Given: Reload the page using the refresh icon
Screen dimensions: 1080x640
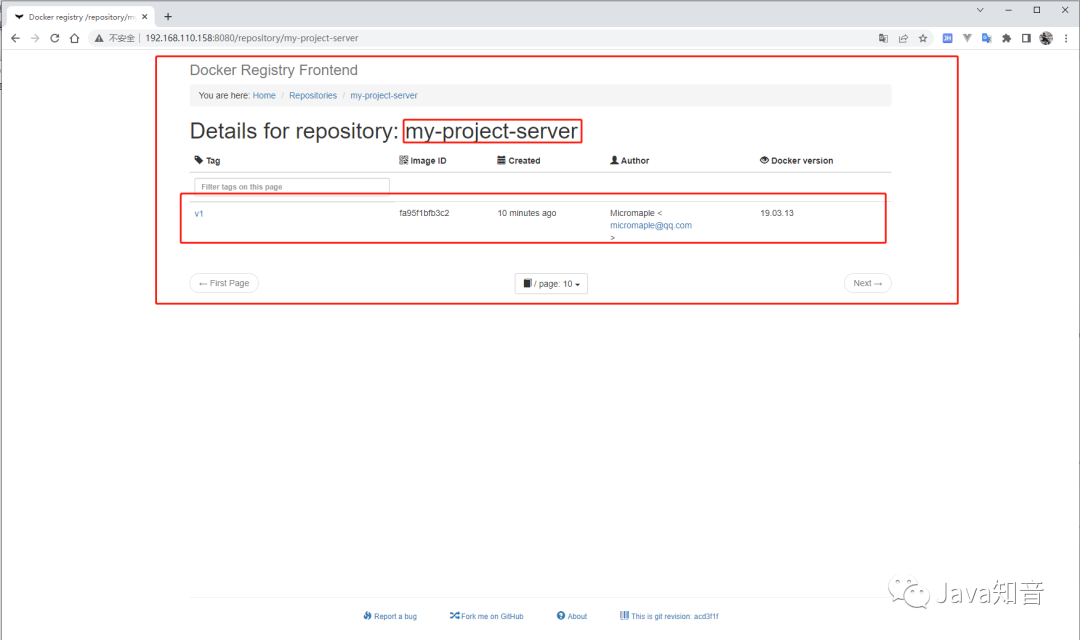Looking at the screenshot, I should coord(54,38).
